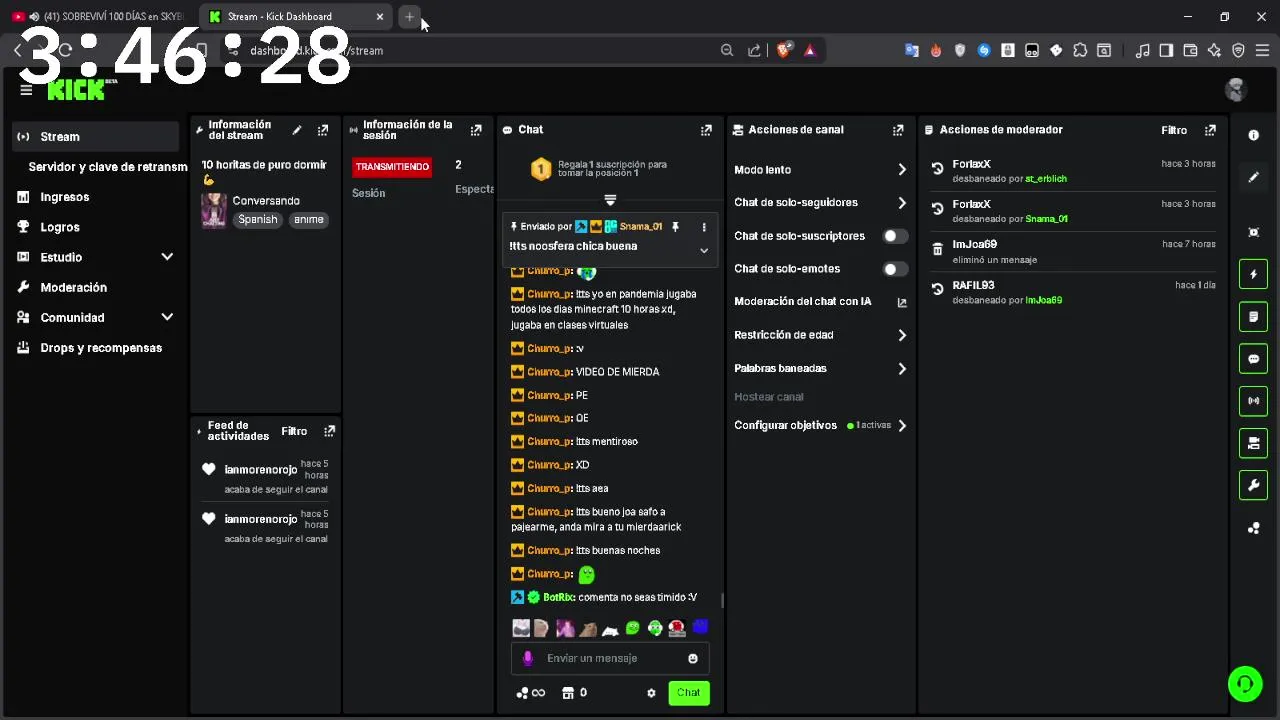This screenshot has width=1280, height=720.
Task: Click st_erblich moderator name link
Action: 1046,179
